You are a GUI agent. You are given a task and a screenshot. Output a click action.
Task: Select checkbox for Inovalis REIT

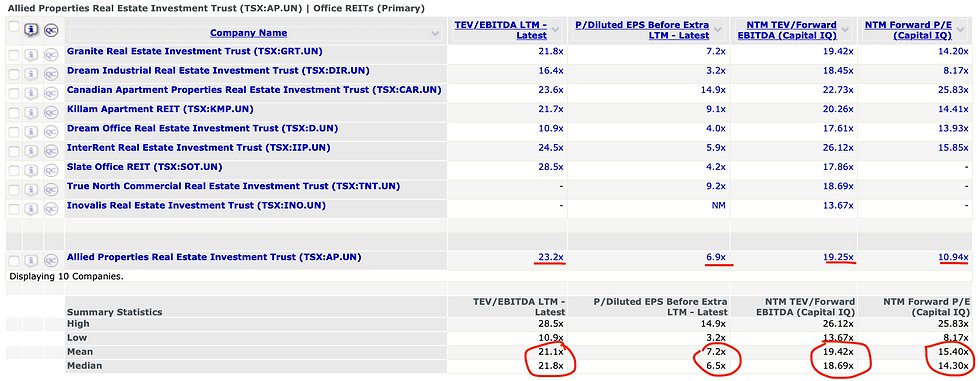click(x=14, y=210)
